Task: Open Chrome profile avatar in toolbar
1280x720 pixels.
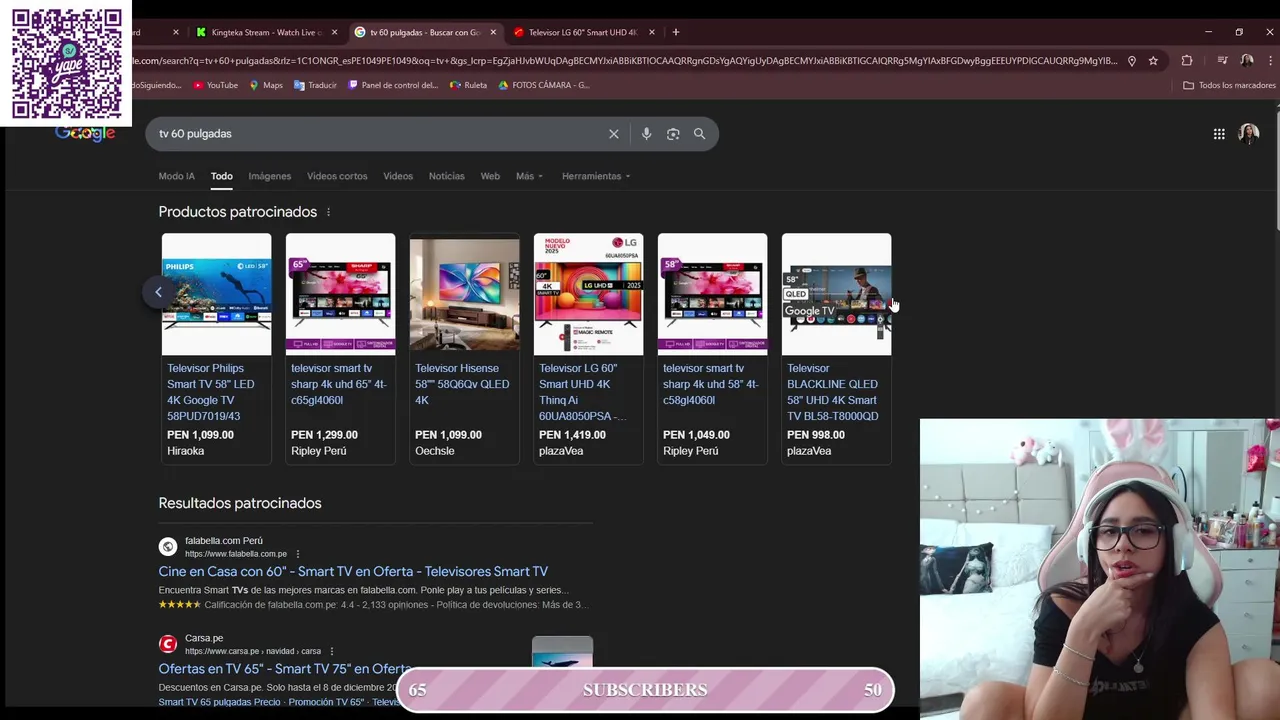Action: [x=1247, y=61]
